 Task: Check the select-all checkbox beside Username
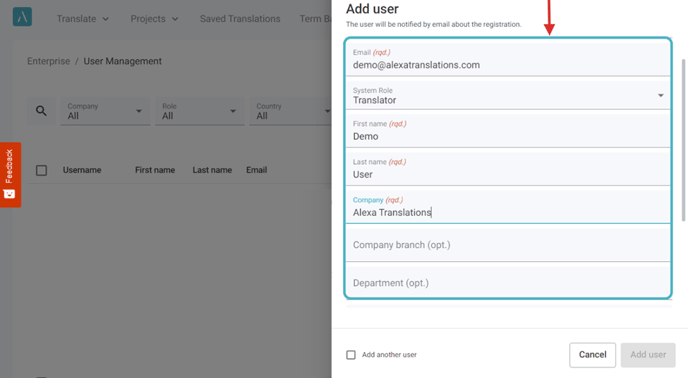click(42, 170)
